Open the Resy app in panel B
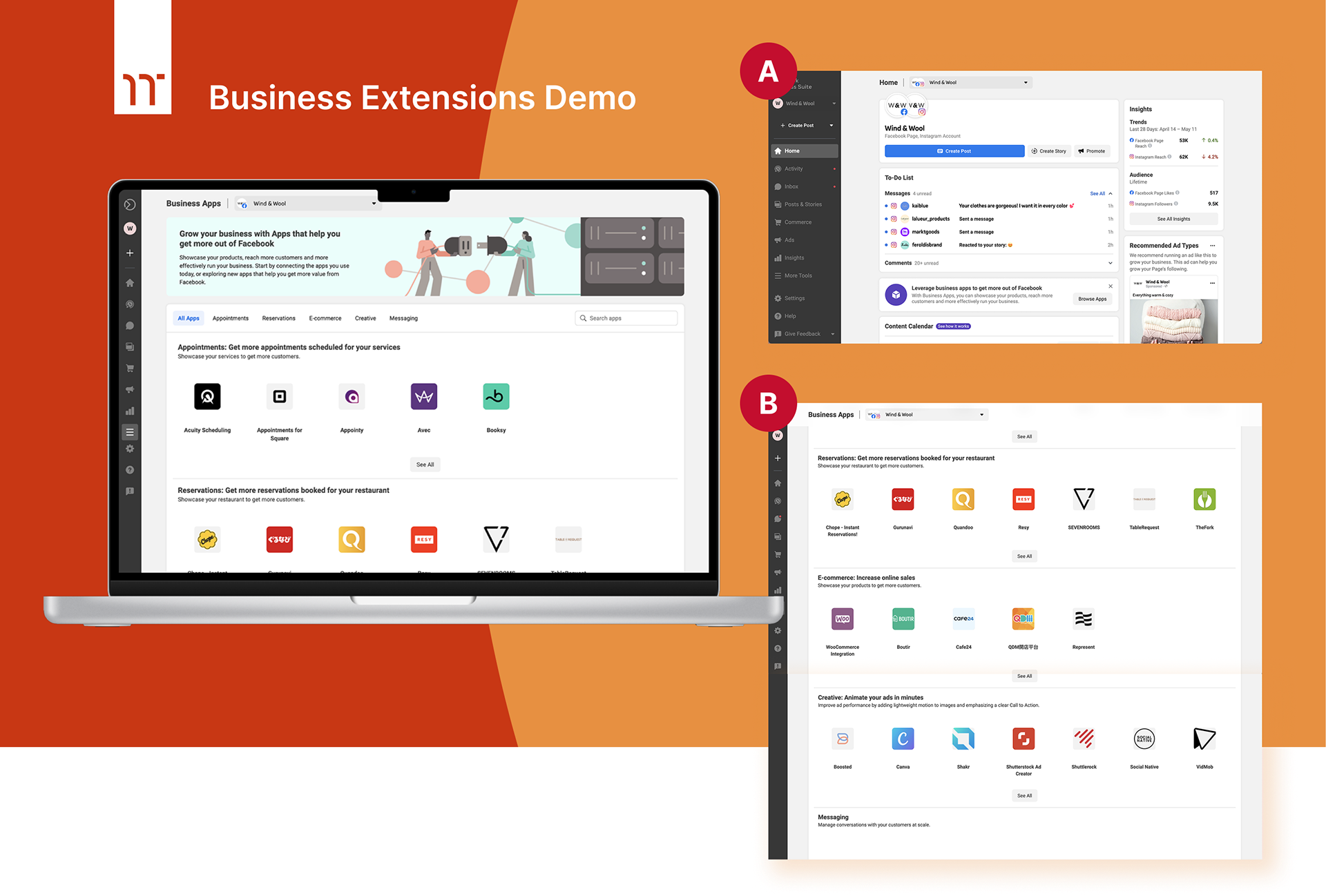This screenshot has height=896, width=1326. (x=1023, y=499)
